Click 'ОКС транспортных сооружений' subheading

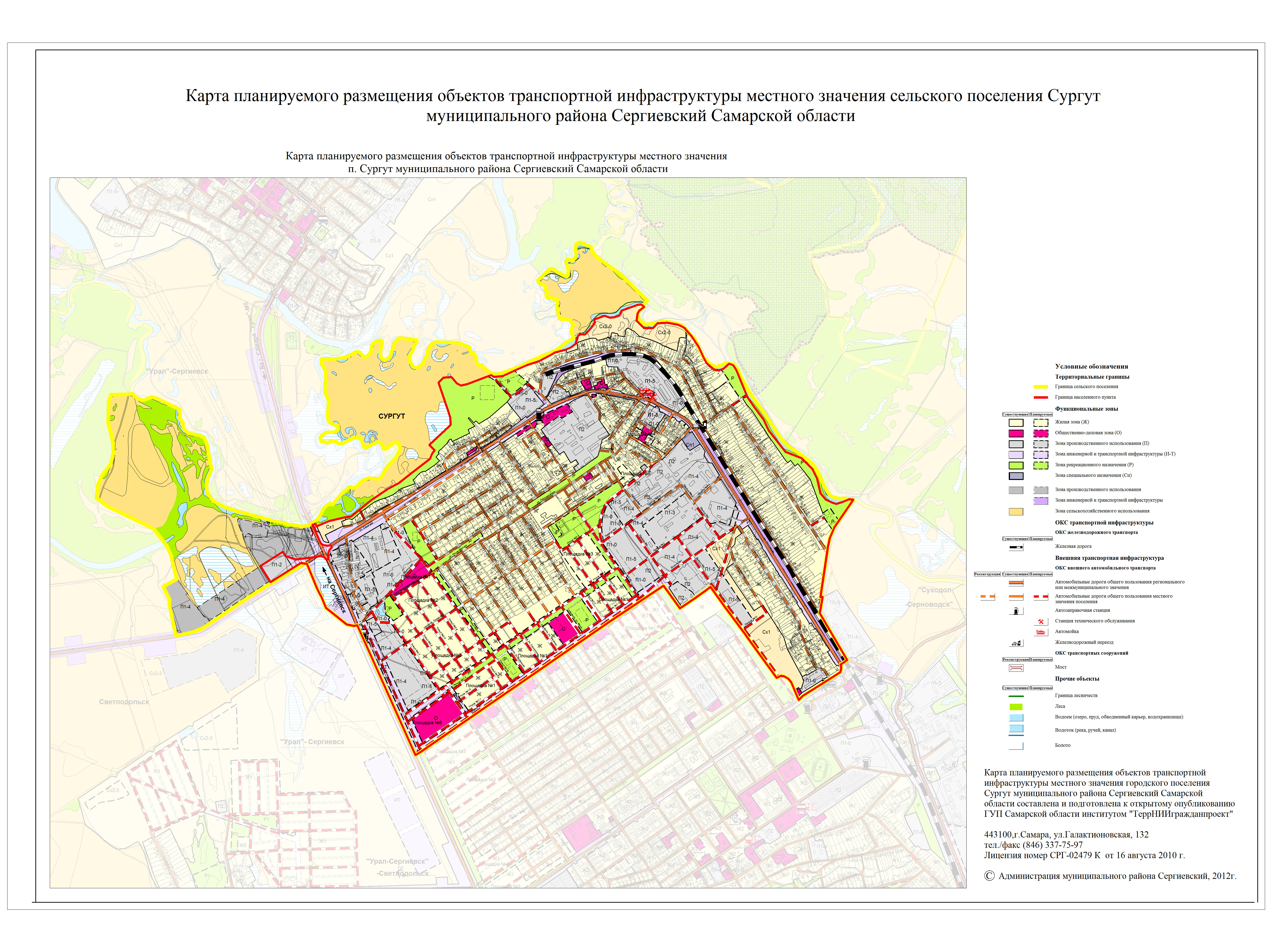(x=1092, y=653)
